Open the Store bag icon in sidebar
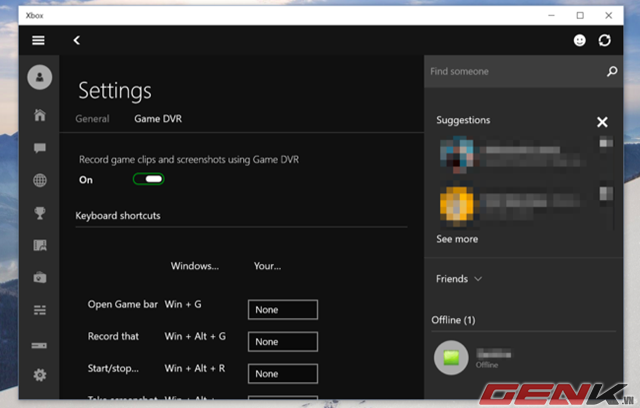This screenshot has height=408, width=640. (39, 277)
